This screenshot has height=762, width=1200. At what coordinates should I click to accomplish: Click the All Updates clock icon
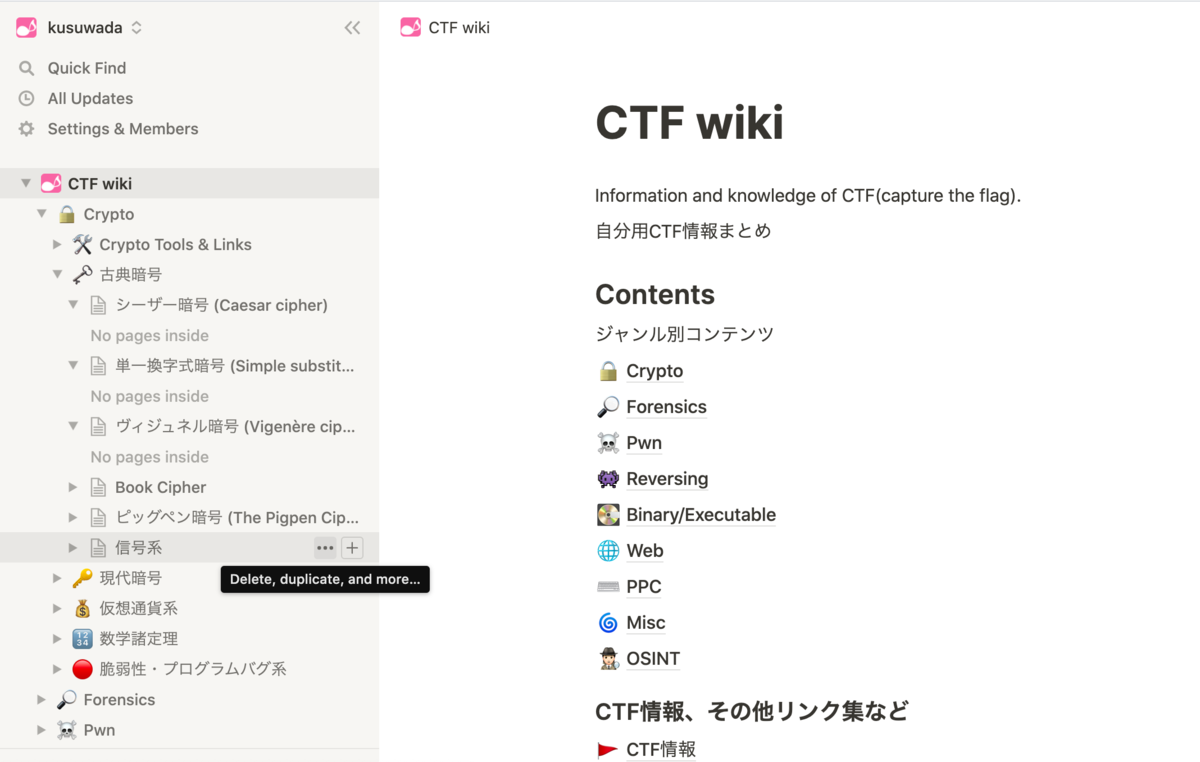point(27,98)
